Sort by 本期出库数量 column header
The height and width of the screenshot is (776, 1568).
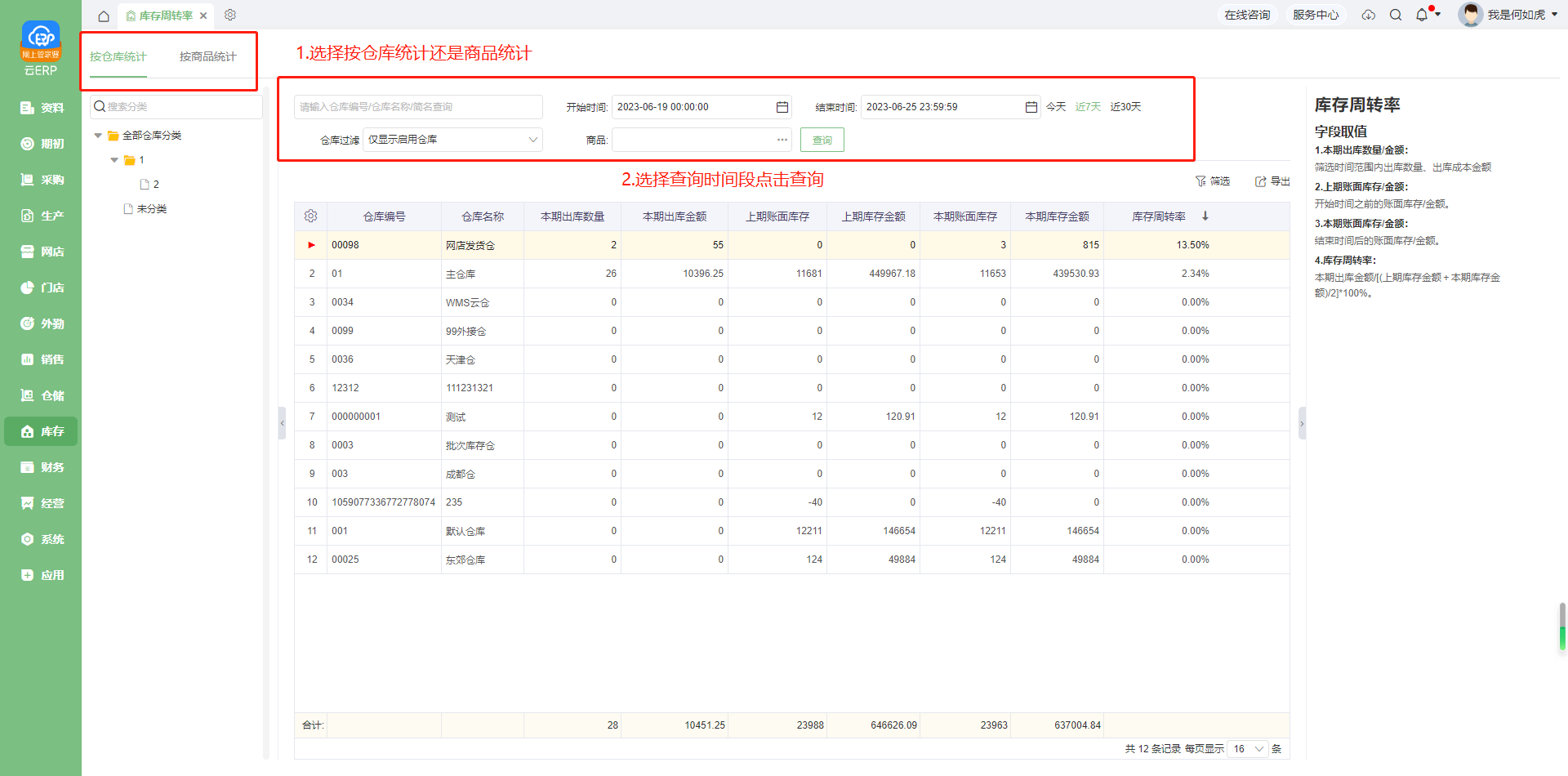[572, 216]
